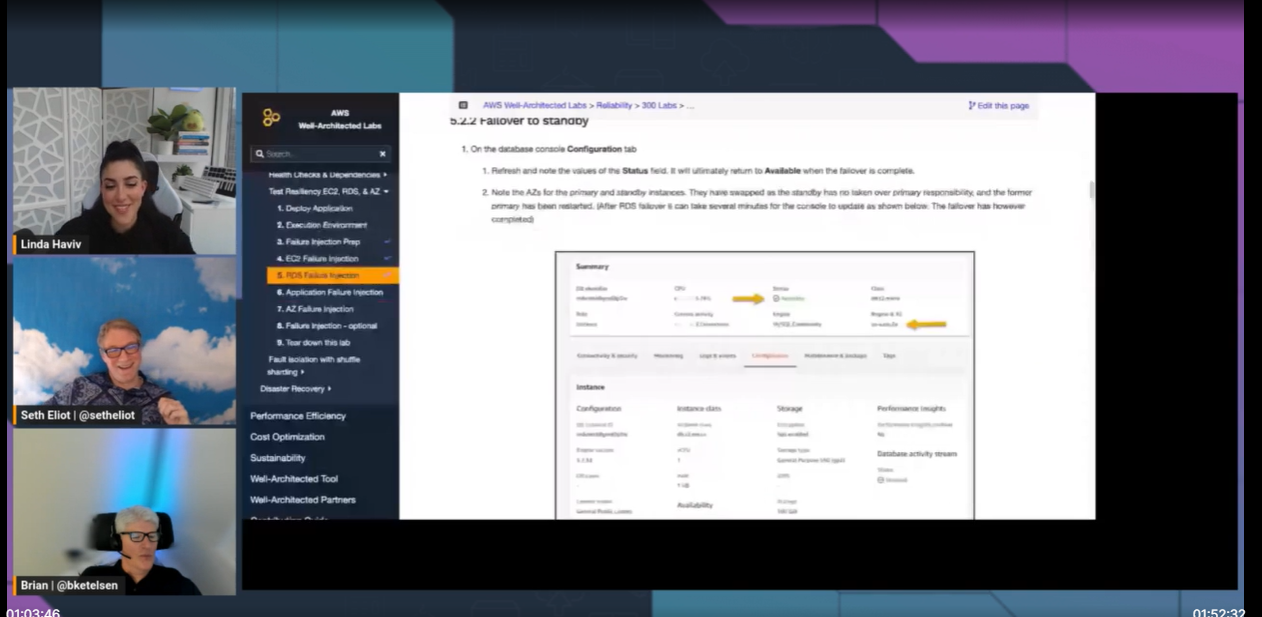Click the Edit this page link

pos(998,105)
